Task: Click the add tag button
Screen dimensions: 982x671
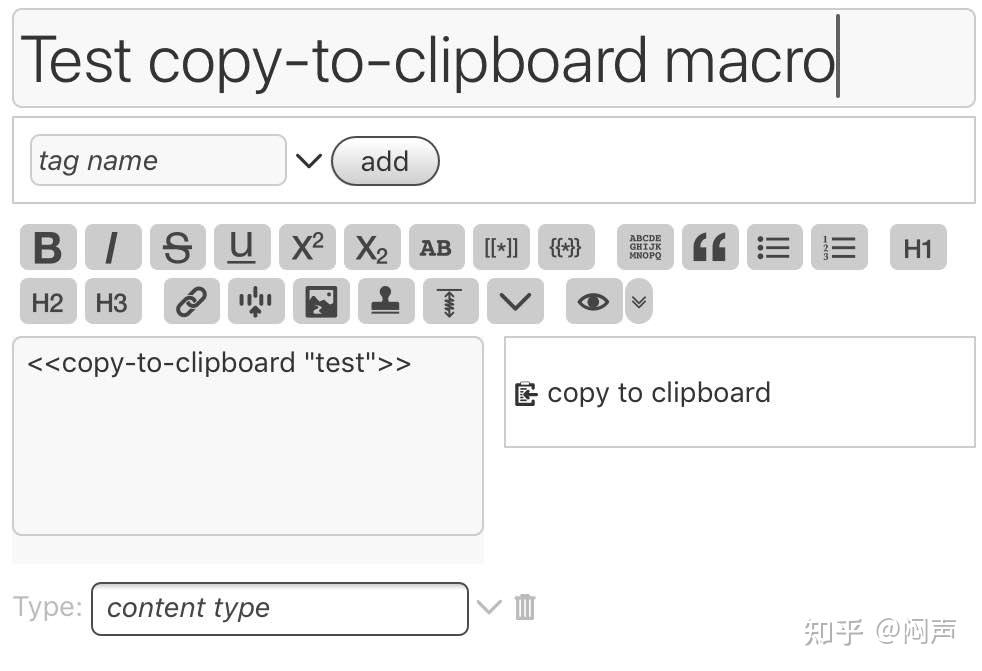Action: point(385,161)
